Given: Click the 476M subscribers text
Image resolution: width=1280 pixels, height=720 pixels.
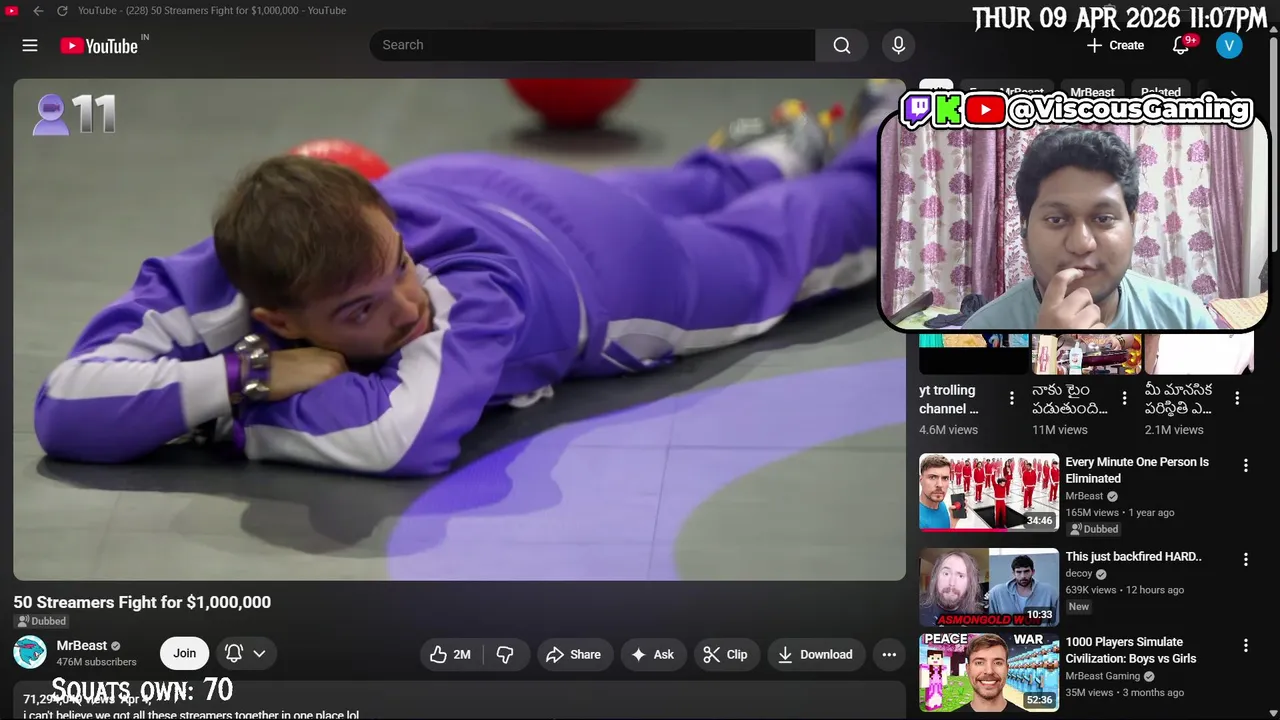Looking at the screenshot, I should pos(96,662).
